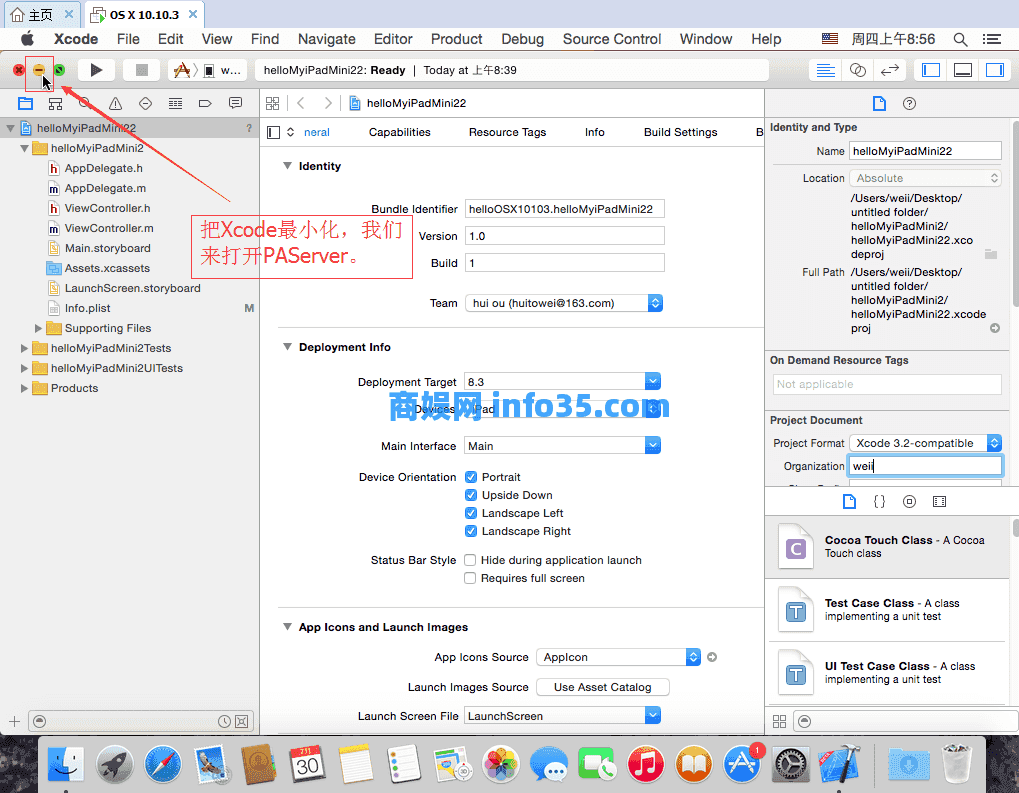1019x793 pixels.
Task: Expand the Supporting Files group
Action: (x=38, y=328)
